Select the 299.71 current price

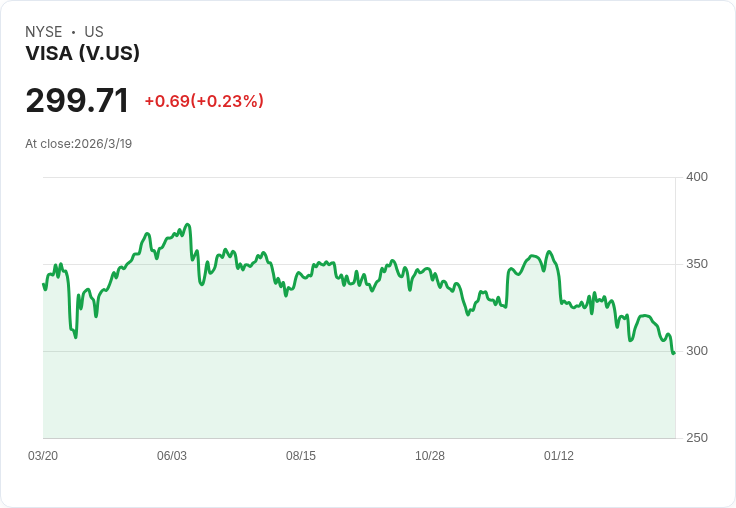(77, 101)
